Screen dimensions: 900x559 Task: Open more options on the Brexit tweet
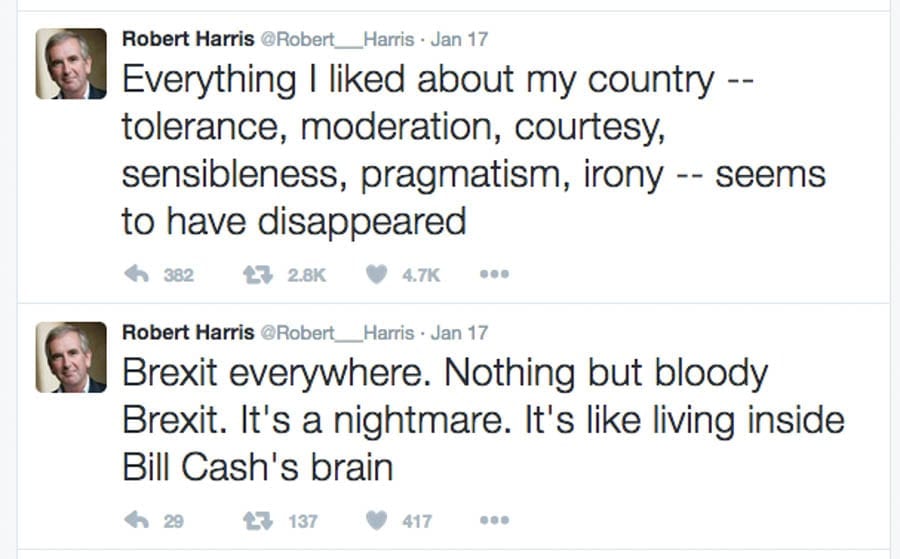[x=494, y=521]
